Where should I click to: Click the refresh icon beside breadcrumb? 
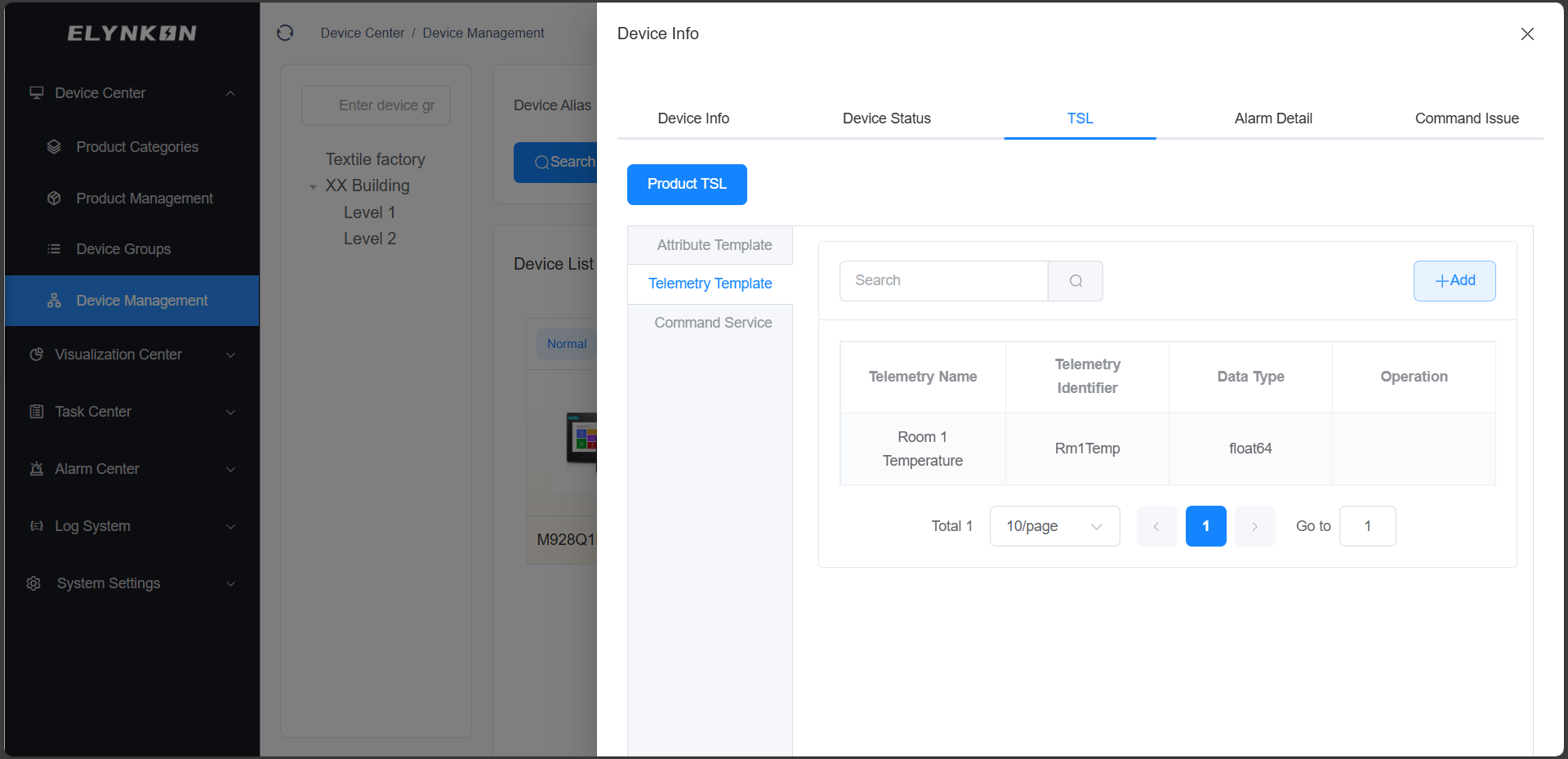[285, 33]
